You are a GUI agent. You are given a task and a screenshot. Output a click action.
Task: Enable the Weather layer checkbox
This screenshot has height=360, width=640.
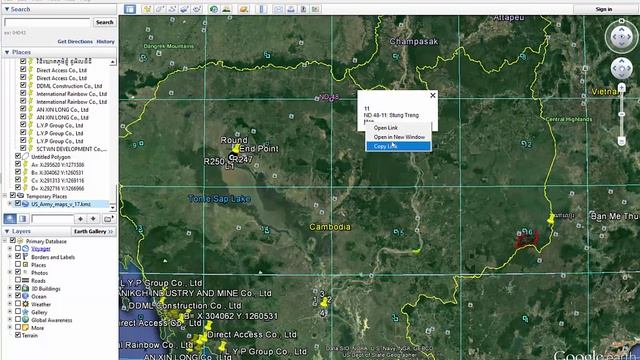click(x=18, y=304)
